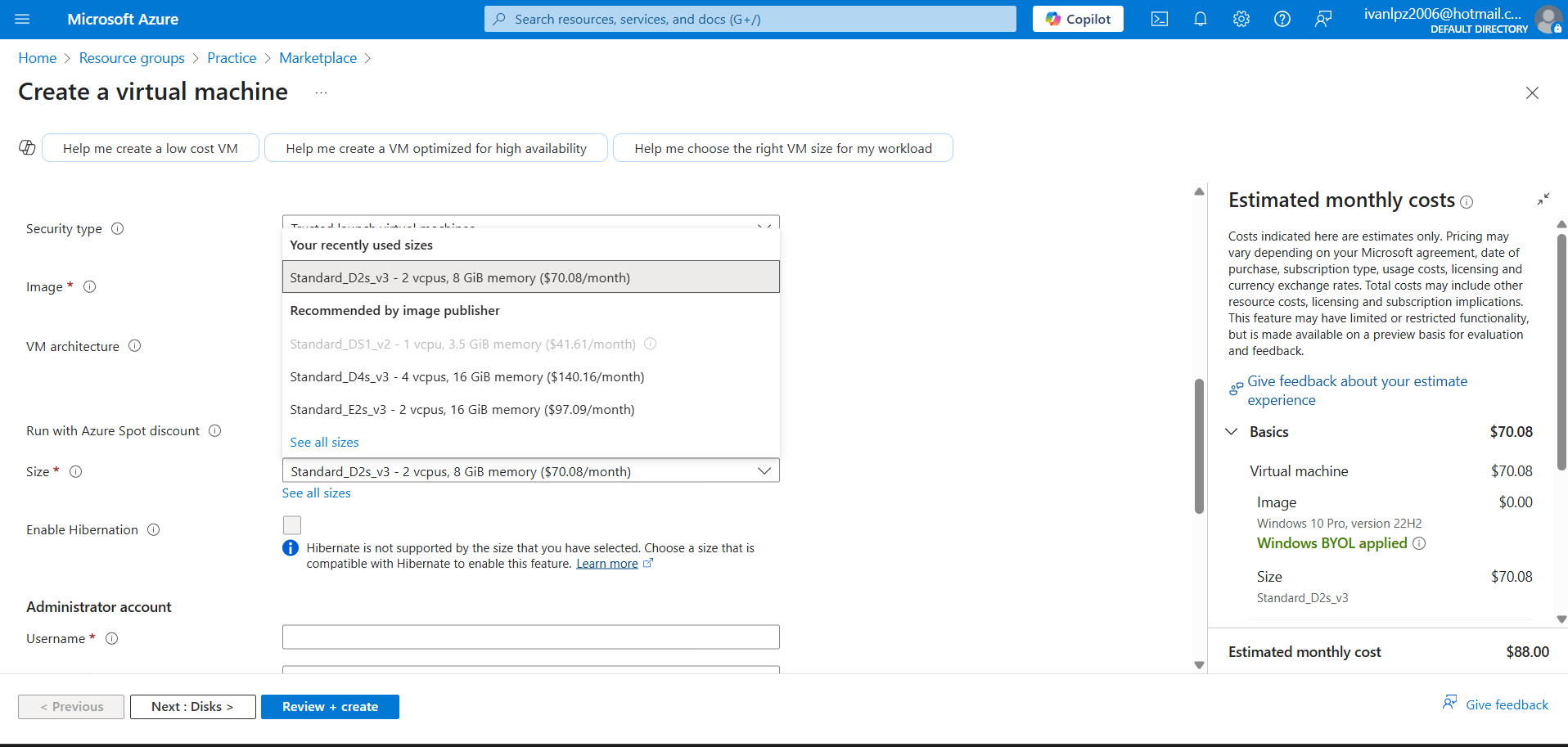Click the Previous button
Viewport: 1568px width, 747px height.
point(71,707)
